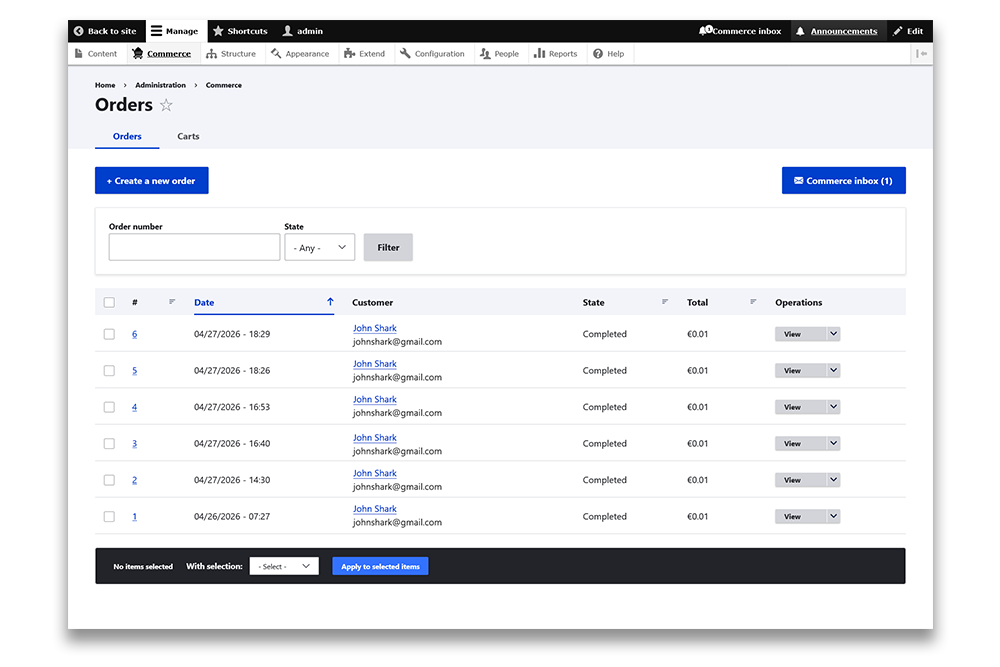Click the Date ascending sort arrow
The height and width of the screenshot is (667, 1000).
[330, 302]
